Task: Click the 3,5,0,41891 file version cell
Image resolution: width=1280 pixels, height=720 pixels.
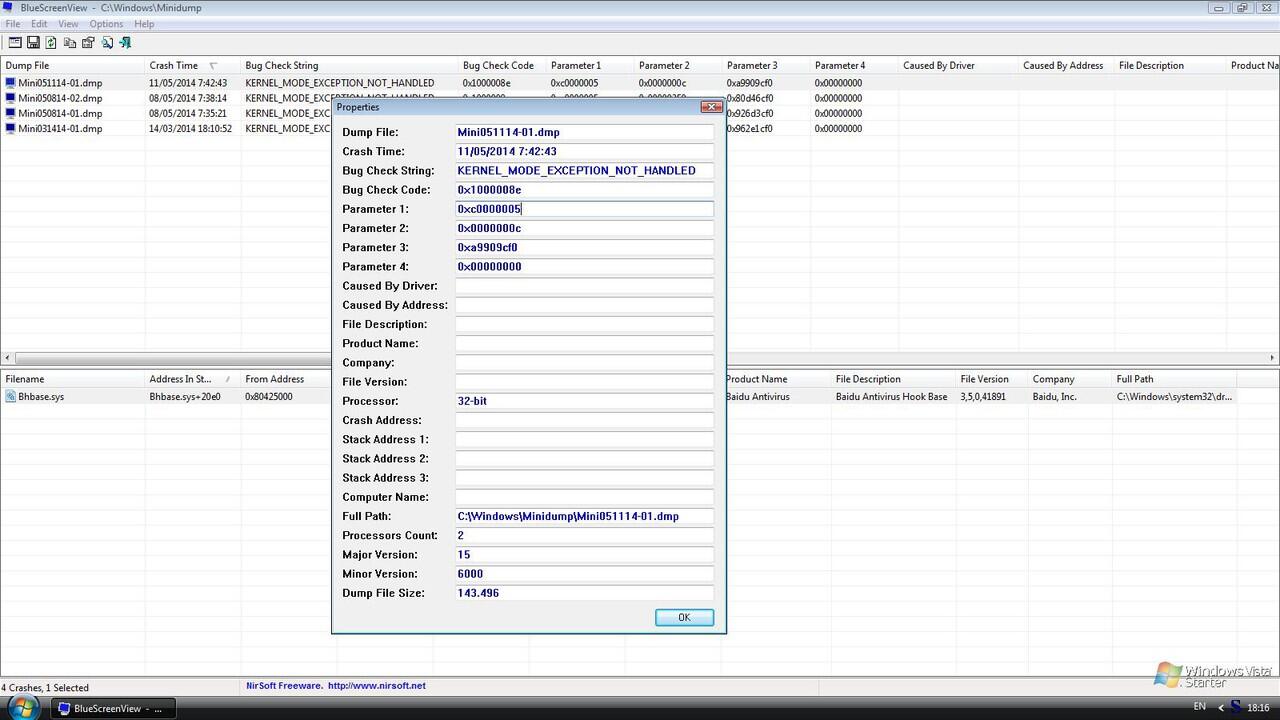Action: [985, 396]
